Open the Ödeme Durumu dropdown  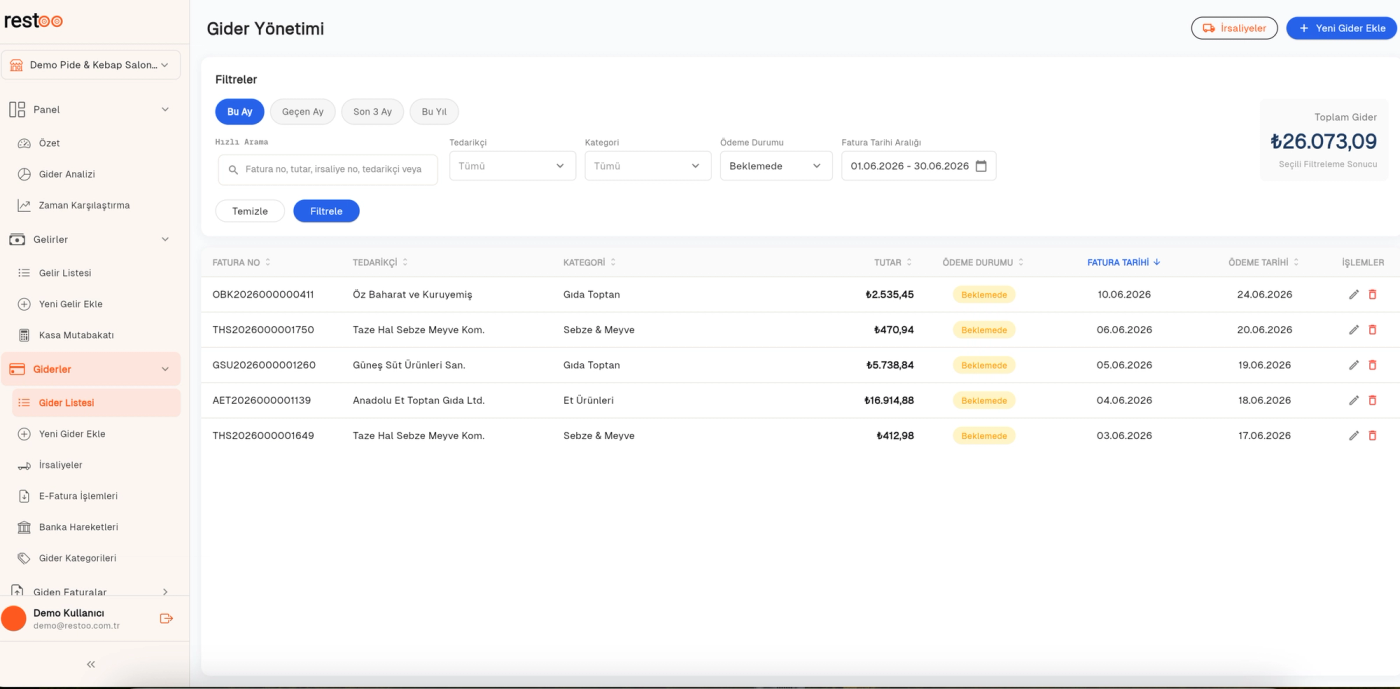coord(776,166)
